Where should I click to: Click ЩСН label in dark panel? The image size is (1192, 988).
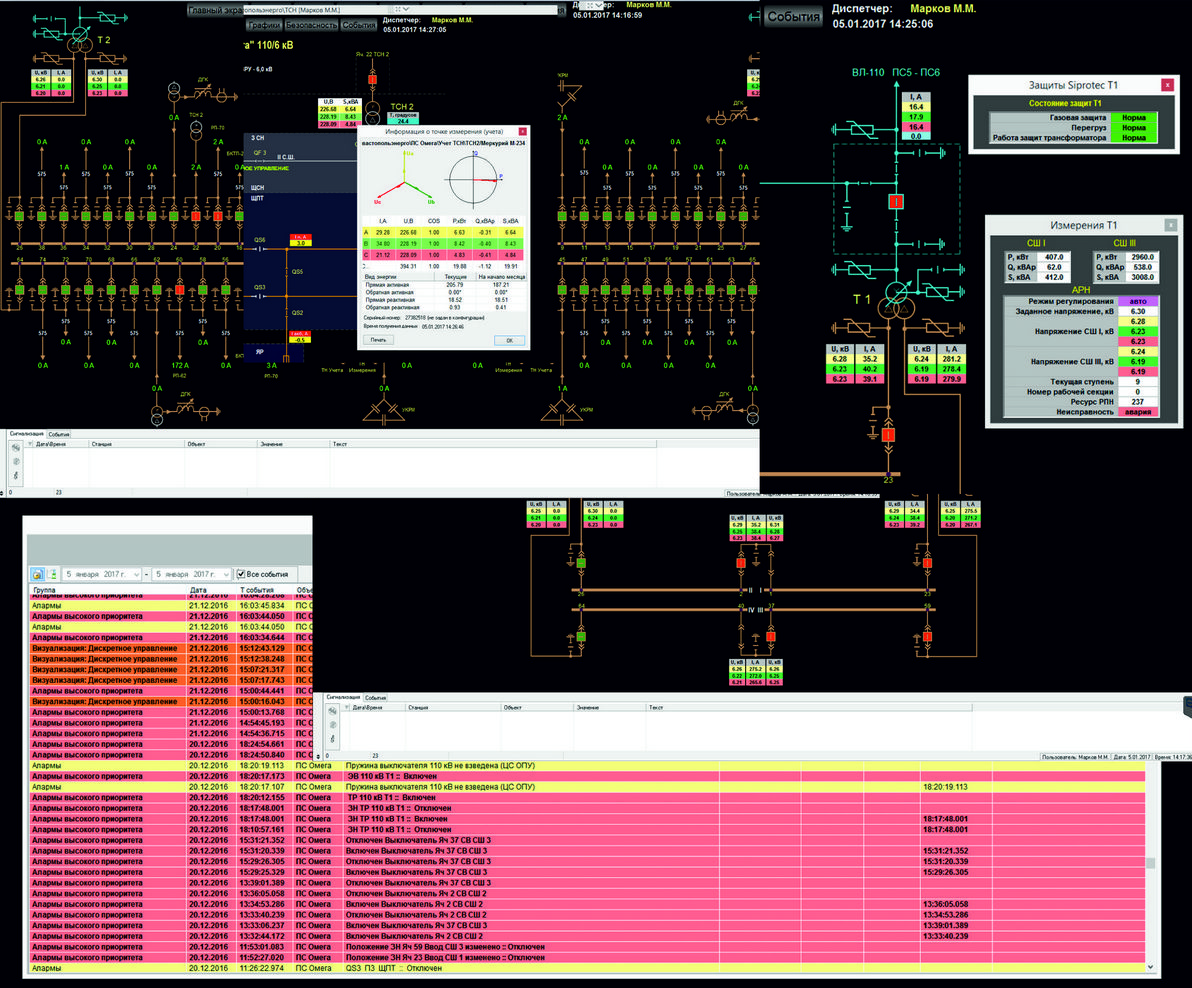pyautogui.click(x=258, y=187)
